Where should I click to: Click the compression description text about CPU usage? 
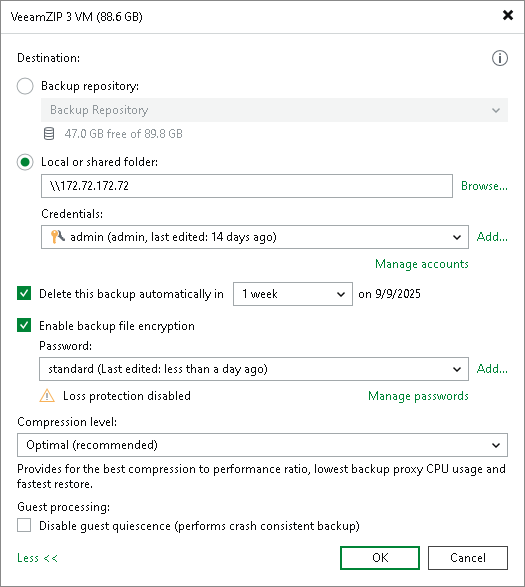(261, 476)
